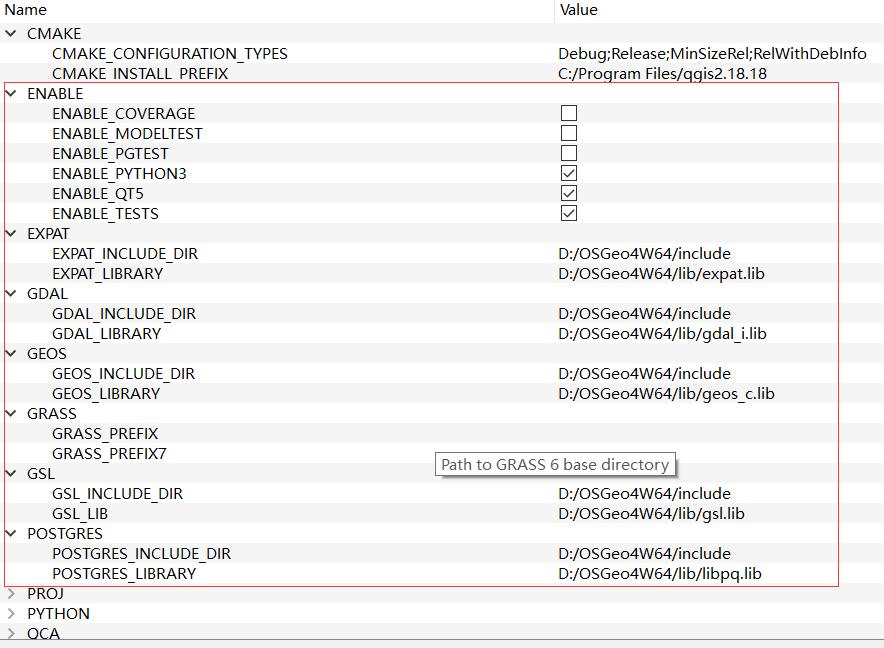Select the GSL_INCLUDE_DIR entry name
This screenshot has width=884, height=648.
coord(117,494)
